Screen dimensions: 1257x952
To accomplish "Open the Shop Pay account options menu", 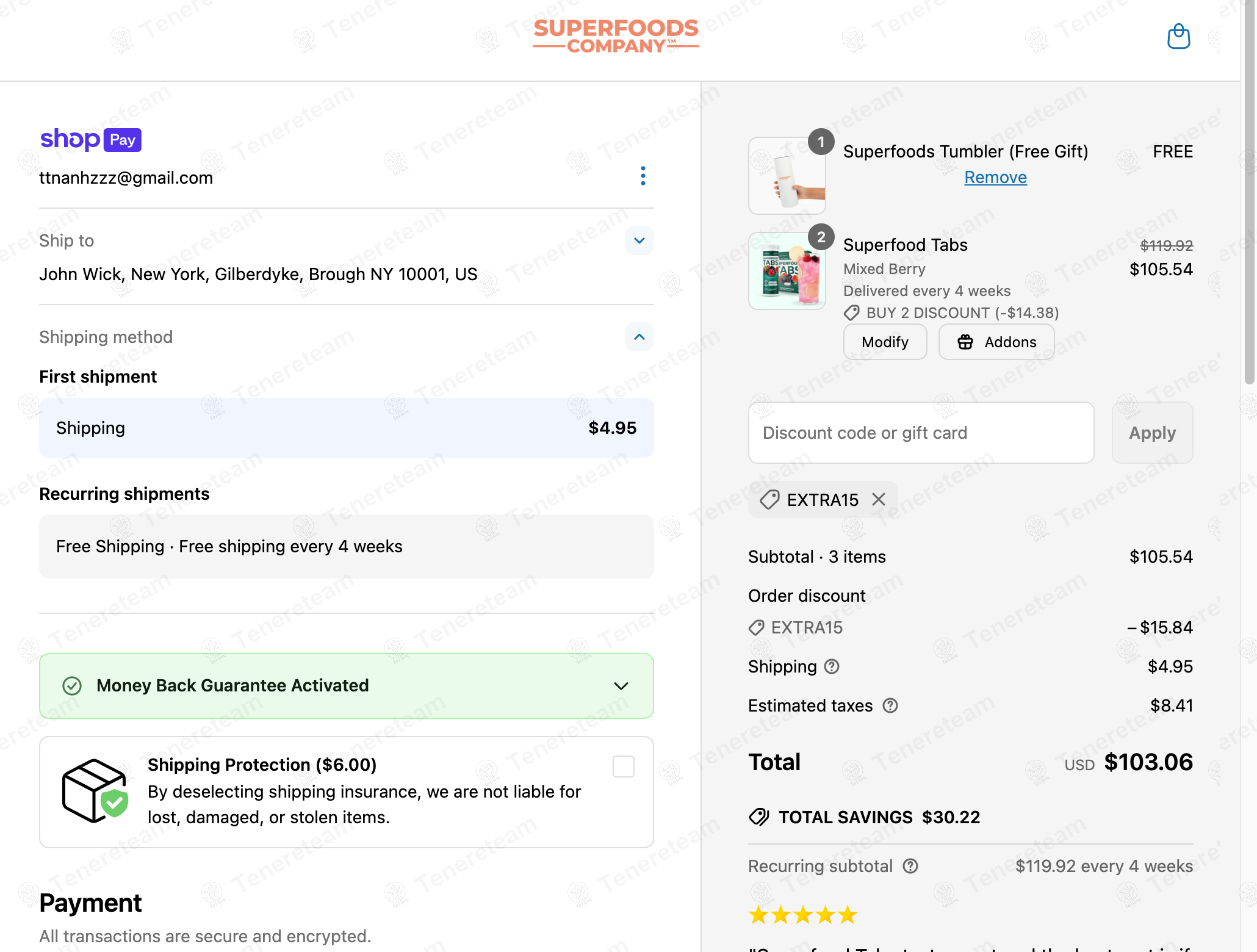I will coord(643,176).
